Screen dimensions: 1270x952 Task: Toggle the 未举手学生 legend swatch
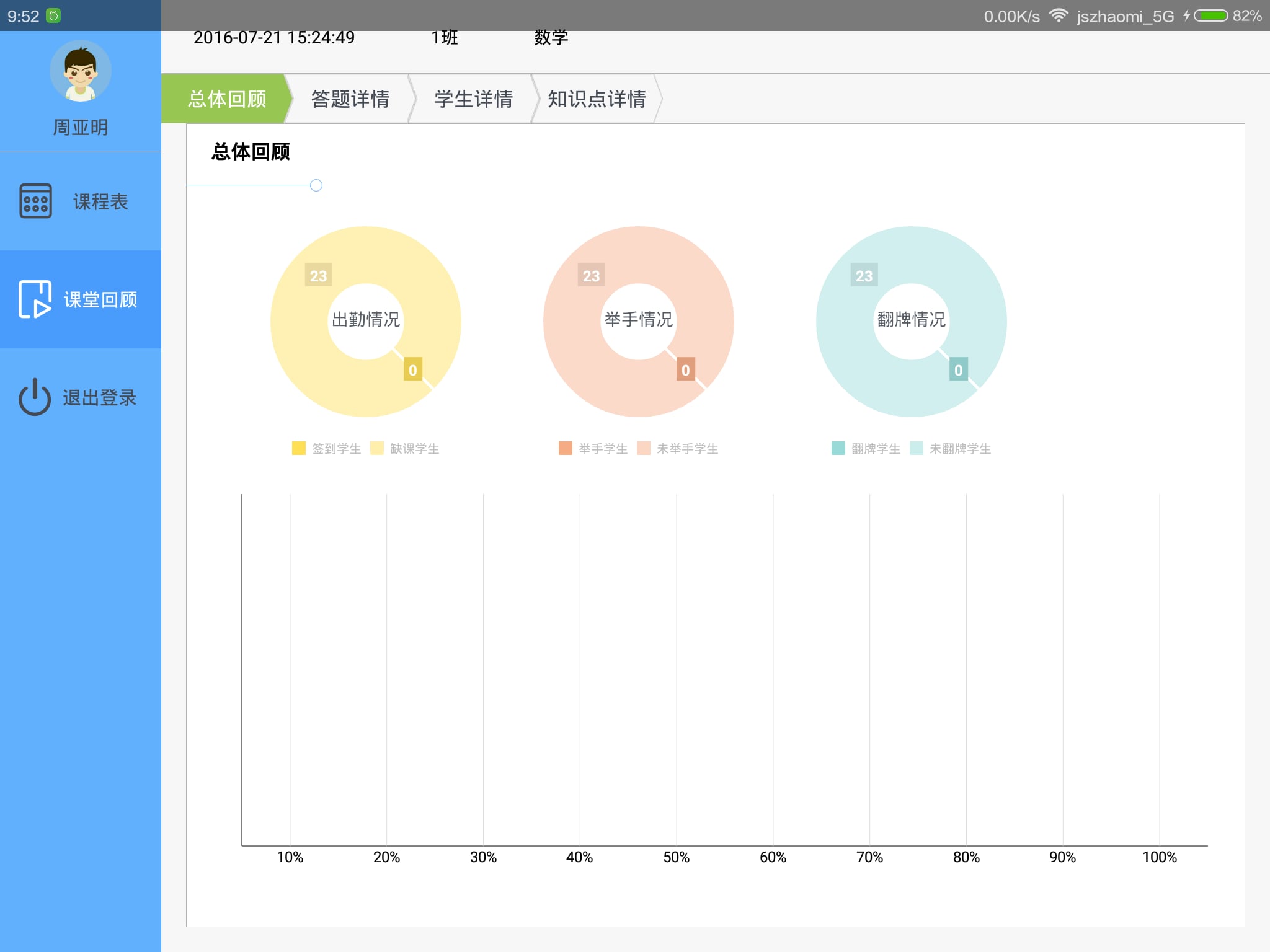[x=644, y=448]
